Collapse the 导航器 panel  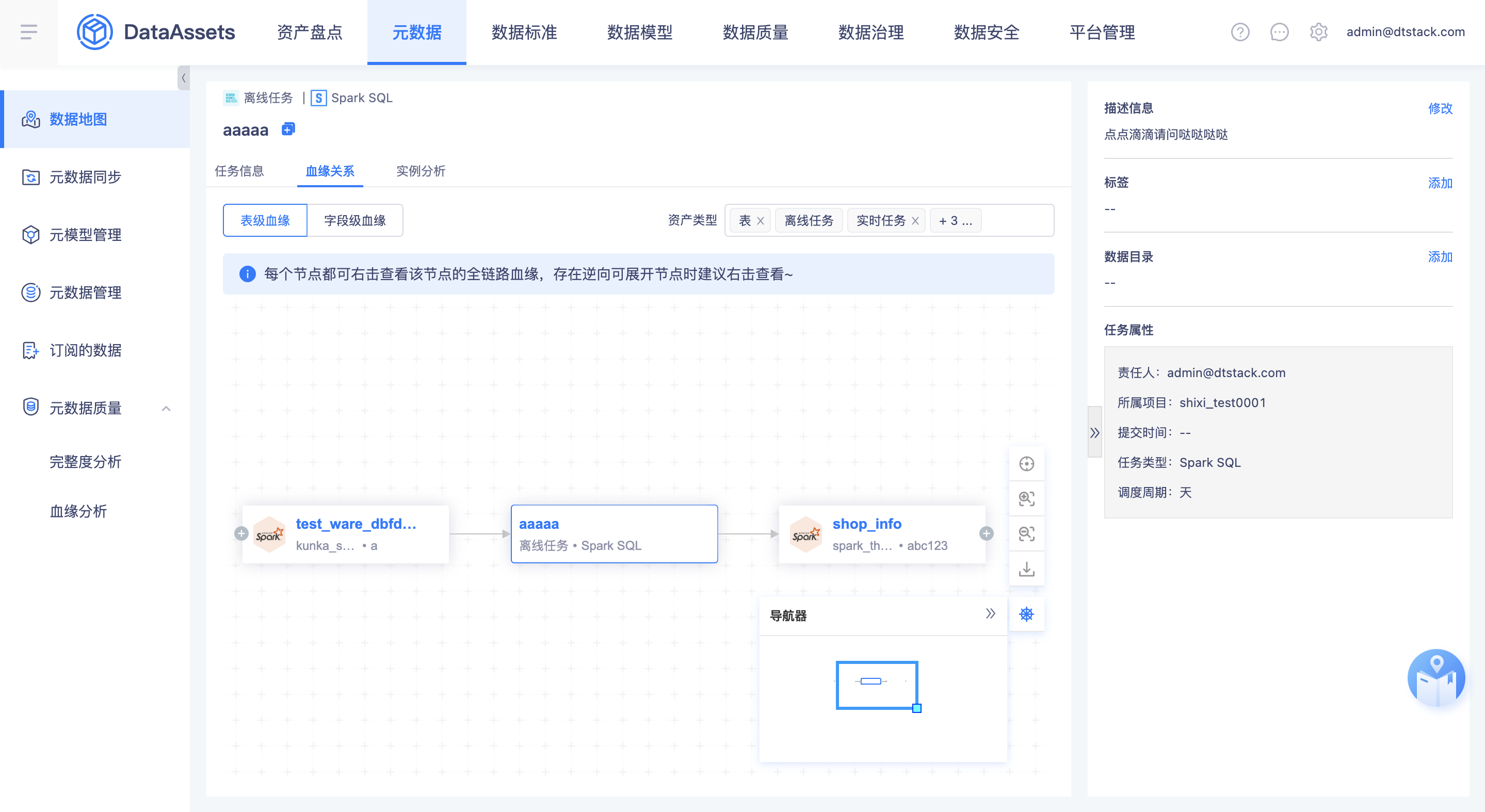point(990,614)
